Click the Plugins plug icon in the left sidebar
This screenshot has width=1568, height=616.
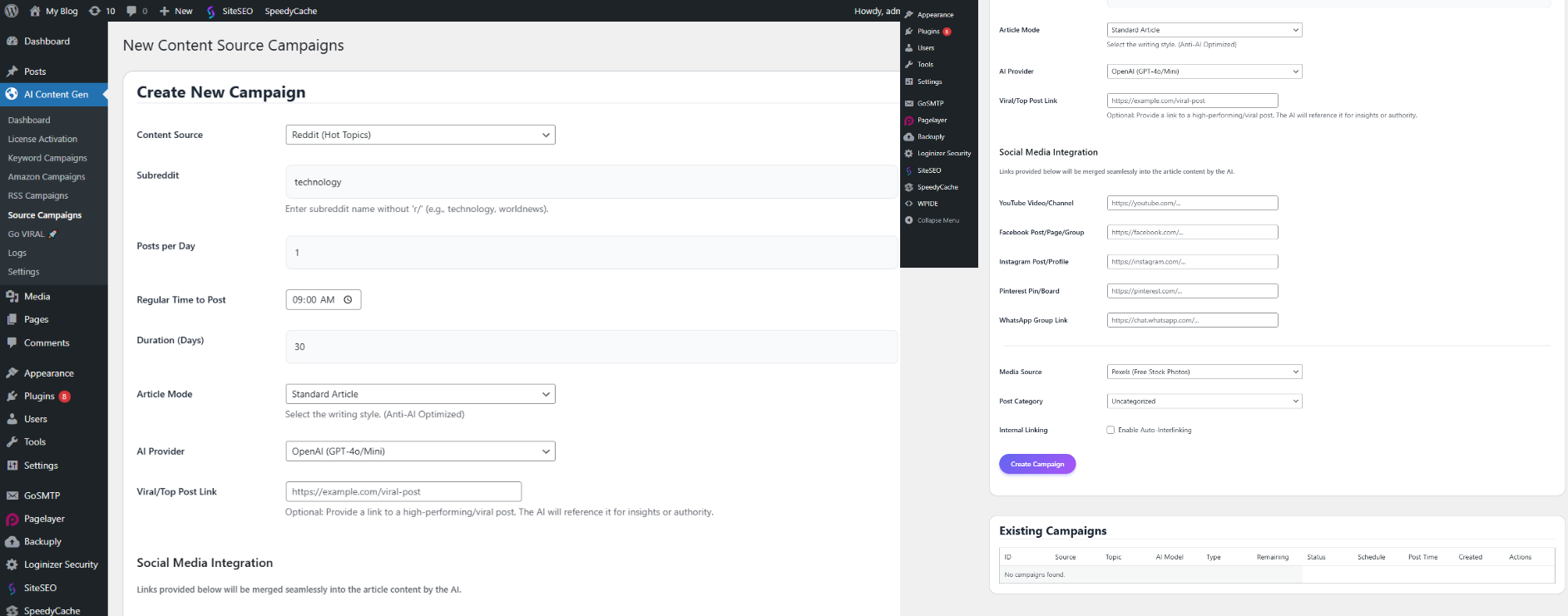point(12,397)
